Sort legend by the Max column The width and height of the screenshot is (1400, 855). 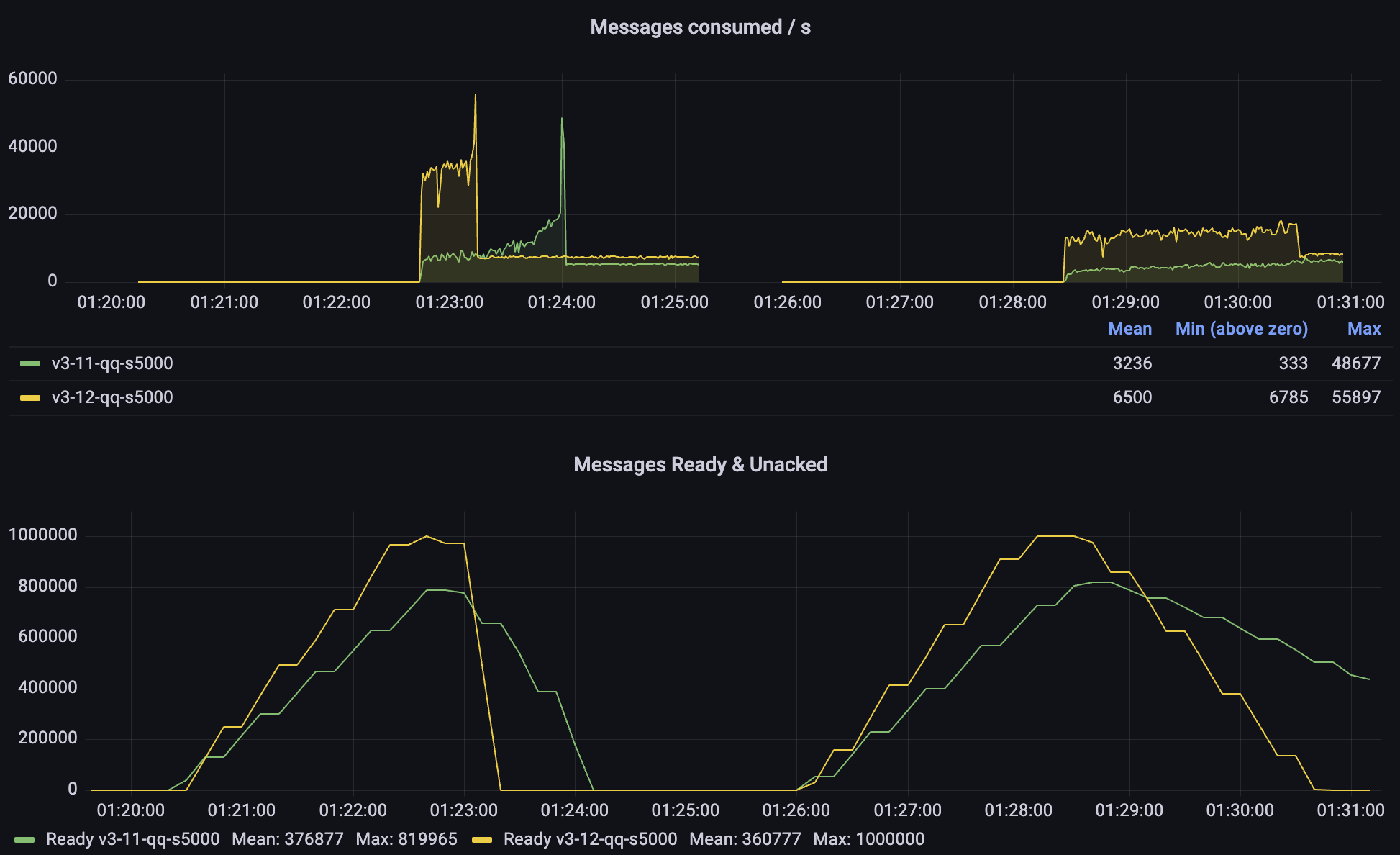[x=1365, y=329]
